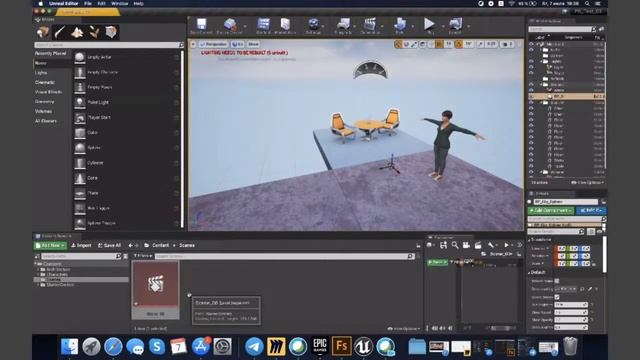Click the Save Current toolbar icon

point(201,24)
